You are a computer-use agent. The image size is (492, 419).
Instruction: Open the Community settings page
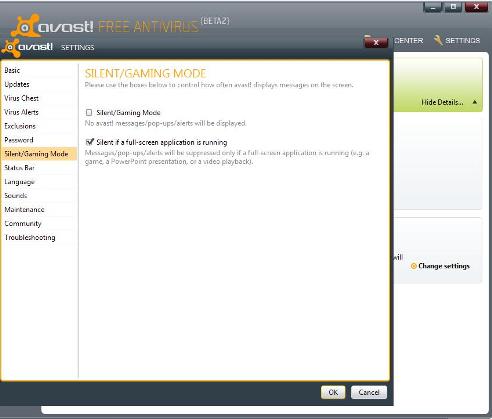point(39,224)
